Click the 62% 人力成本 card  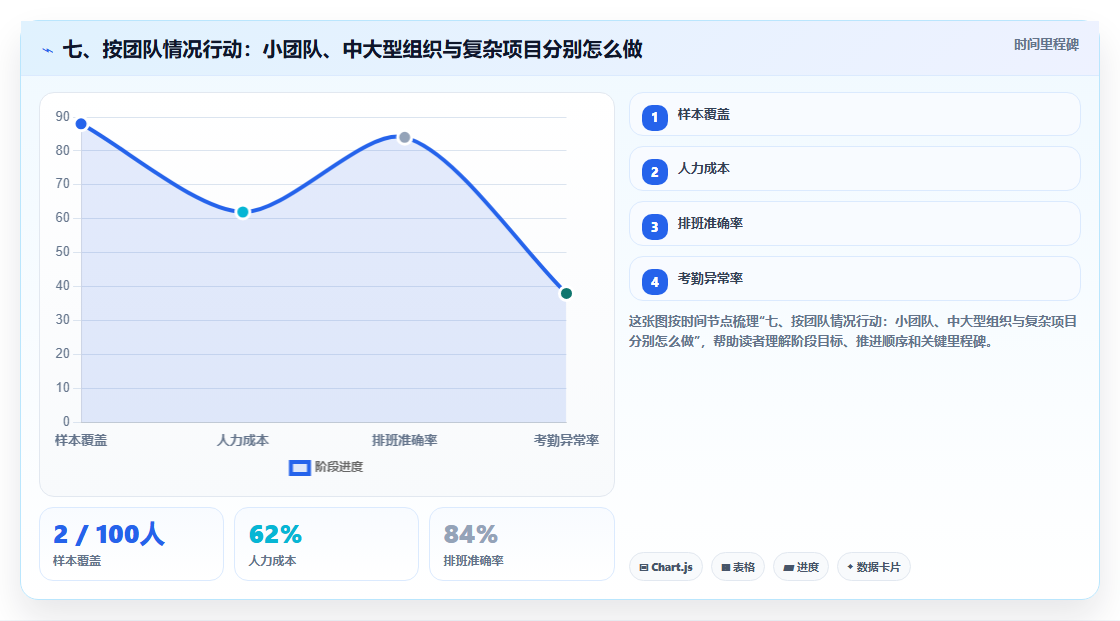pyautogui.click(x=326, y=544)
